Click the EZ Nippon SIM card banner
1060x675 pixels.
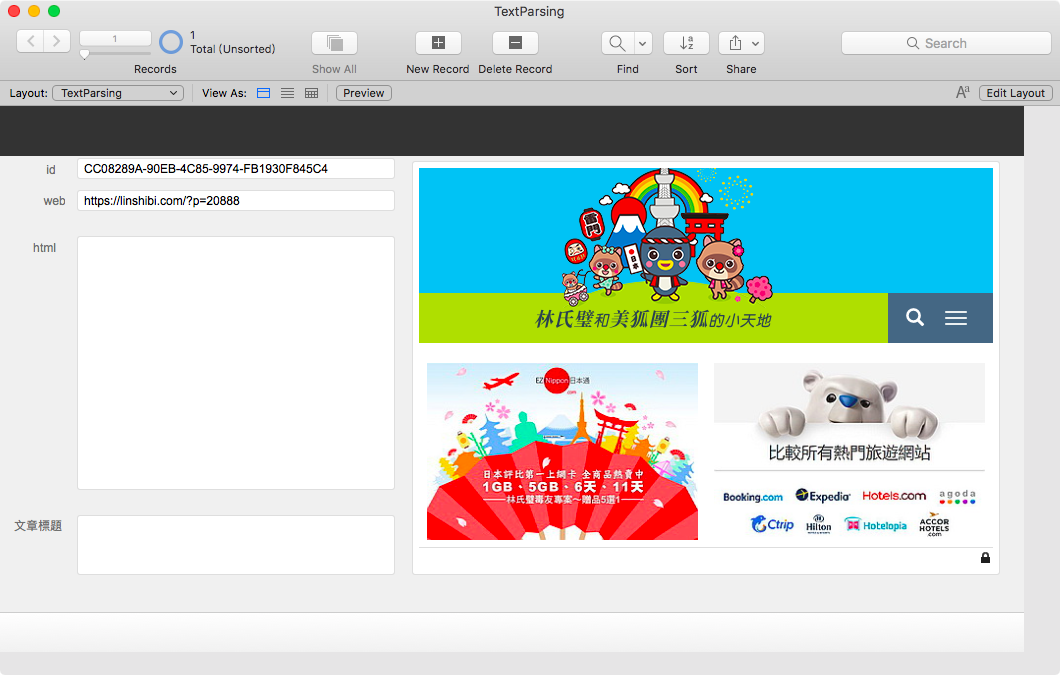(x=562, y=451)
